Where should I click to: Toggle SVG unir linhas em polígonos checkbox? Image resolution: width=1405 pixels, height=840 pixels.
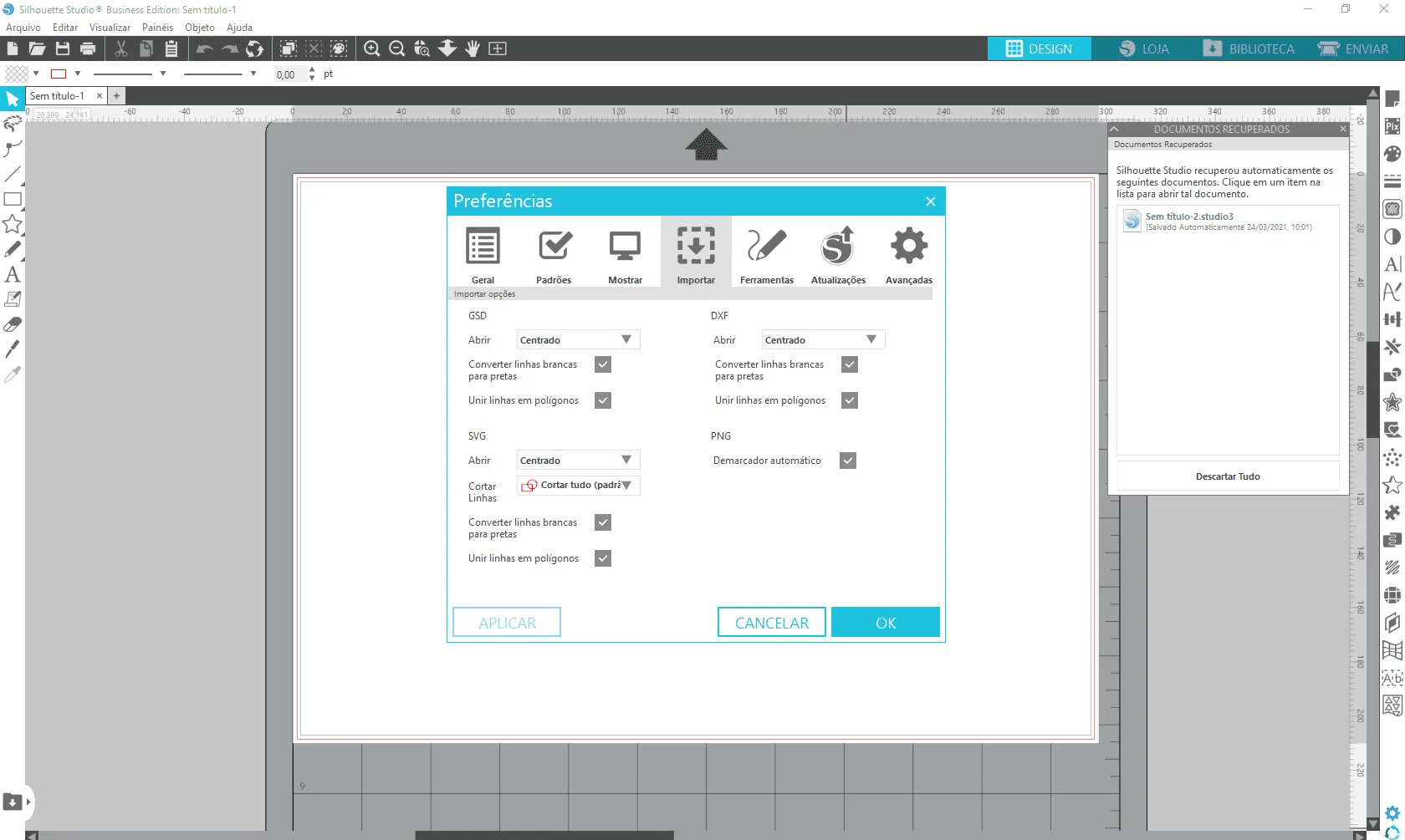[603, 558]
